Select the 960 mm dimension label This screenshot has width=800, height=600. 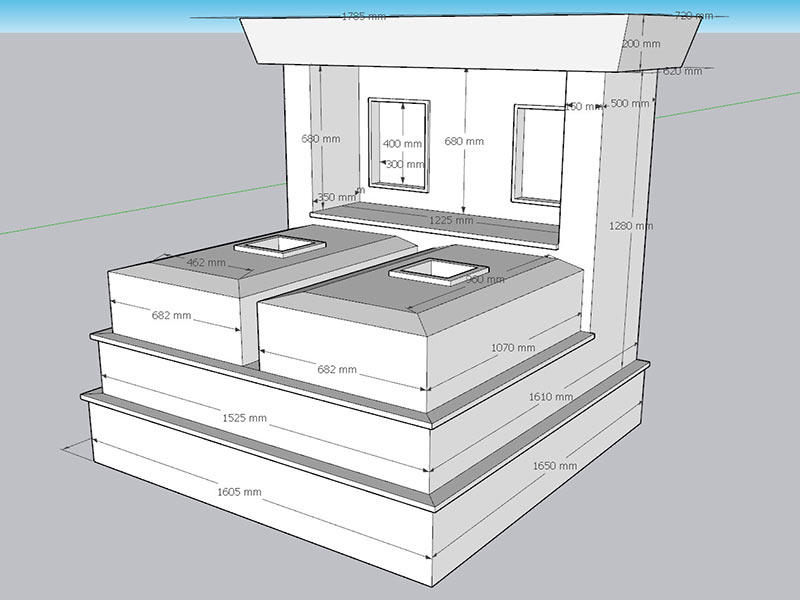click(486, 280)
